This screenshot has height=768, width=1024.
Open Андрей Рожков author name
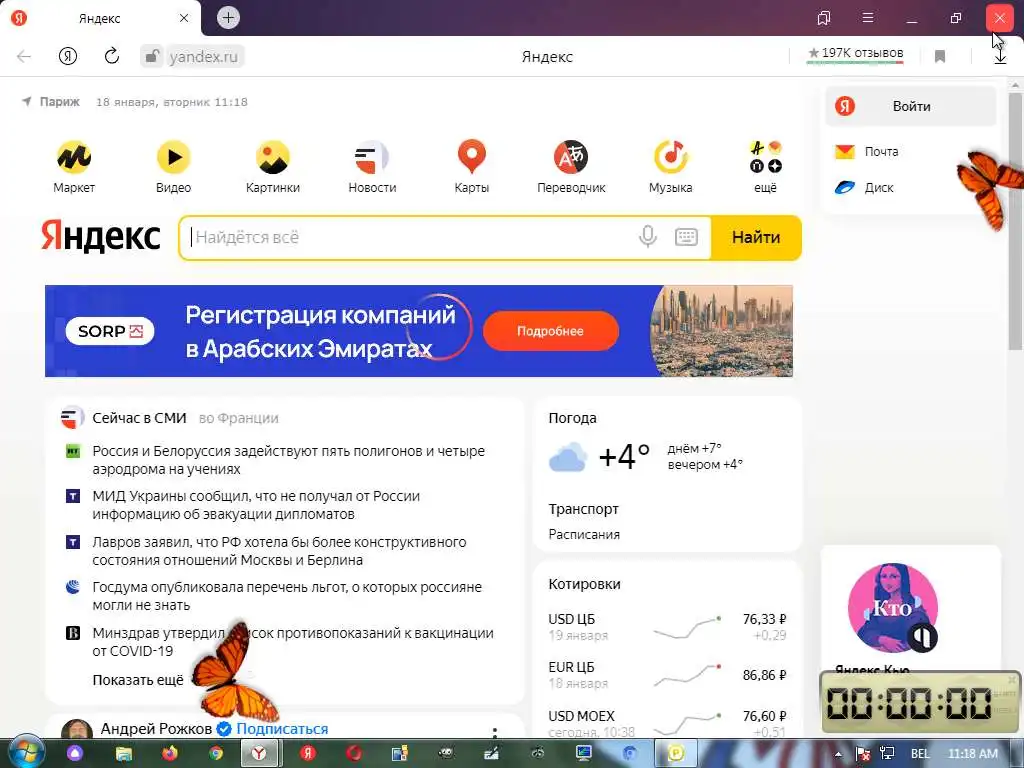(156, 729)
